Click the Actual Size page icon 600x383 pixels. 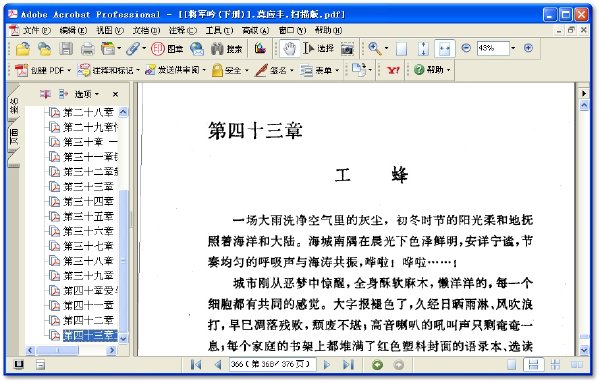pos(401,49)
